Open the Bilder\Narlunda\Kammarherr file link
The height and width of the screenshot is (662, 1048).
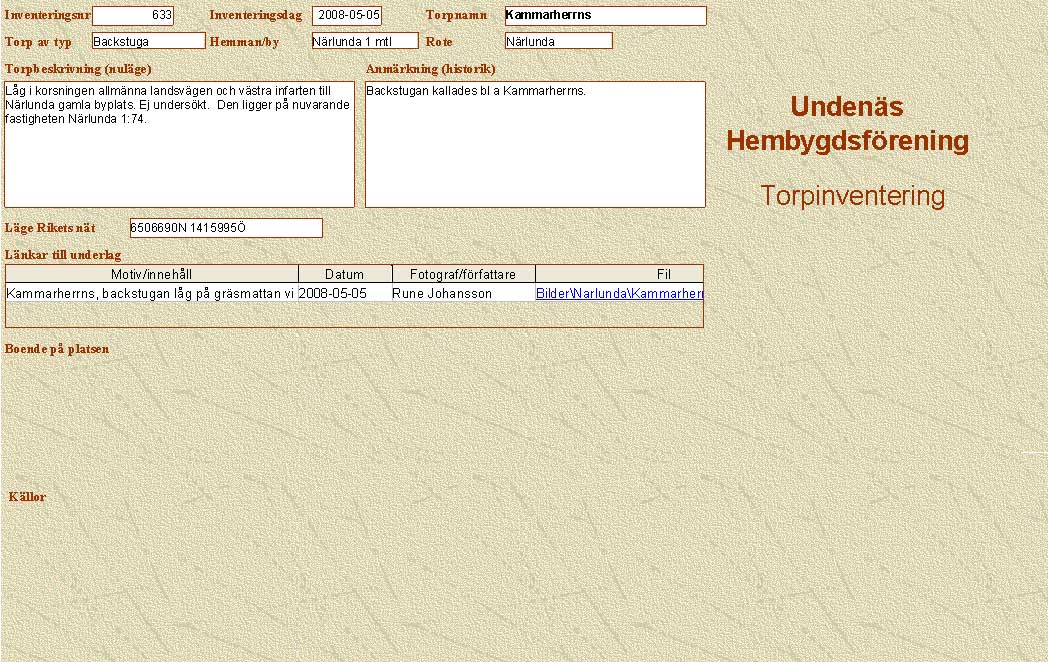click(x=619, y=294)
